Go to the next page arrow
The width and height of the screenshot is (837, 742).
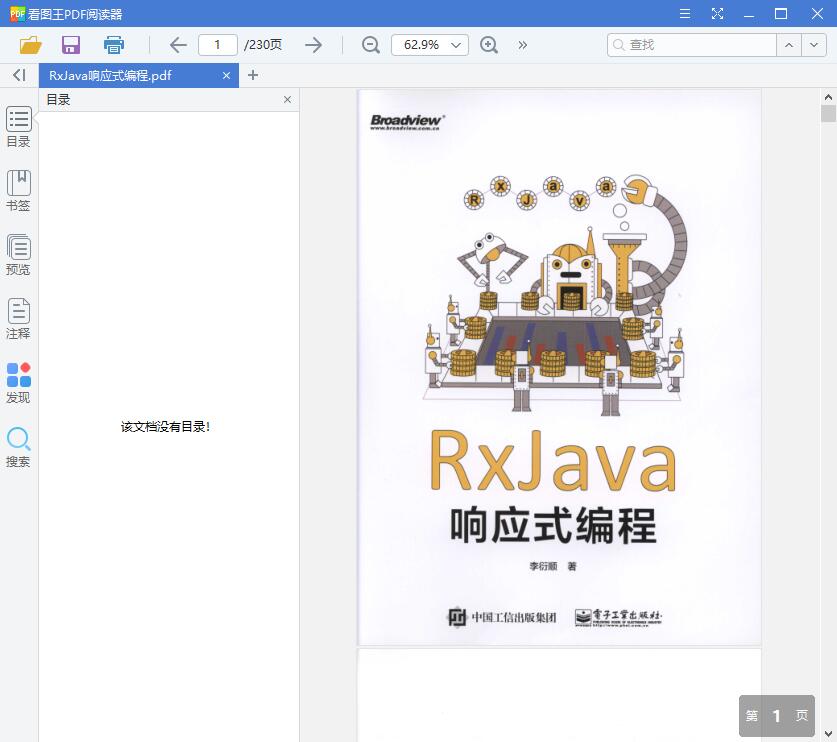[313, 45]
